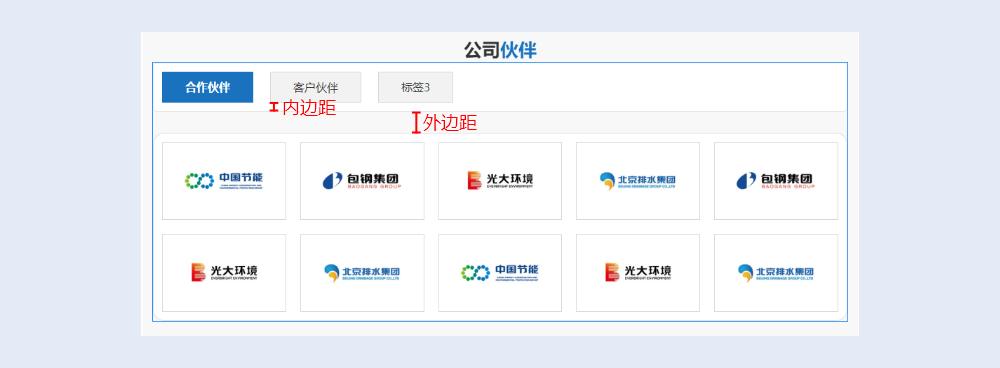Open 北京排水集团 card between 光大环境 and 中国节能

click(x=362, y=273)
